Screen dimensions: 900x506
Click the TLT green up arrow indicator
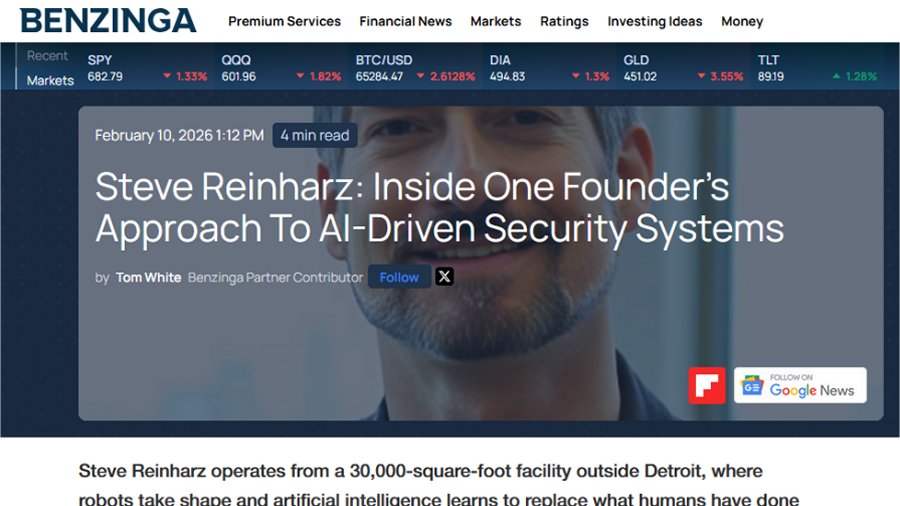tap(836, 76)
